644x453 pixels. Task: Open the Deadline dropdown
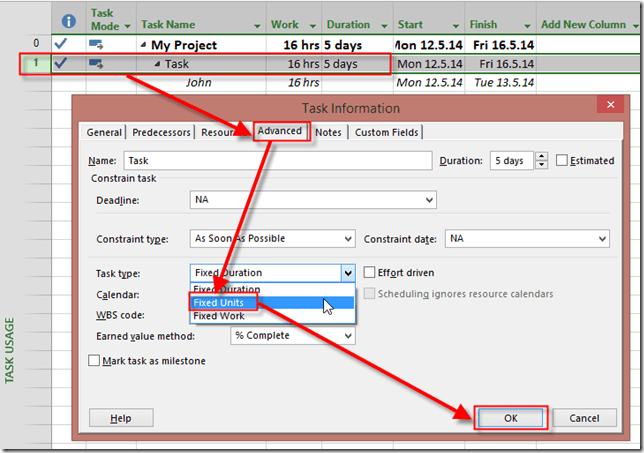tap(427, 200)
